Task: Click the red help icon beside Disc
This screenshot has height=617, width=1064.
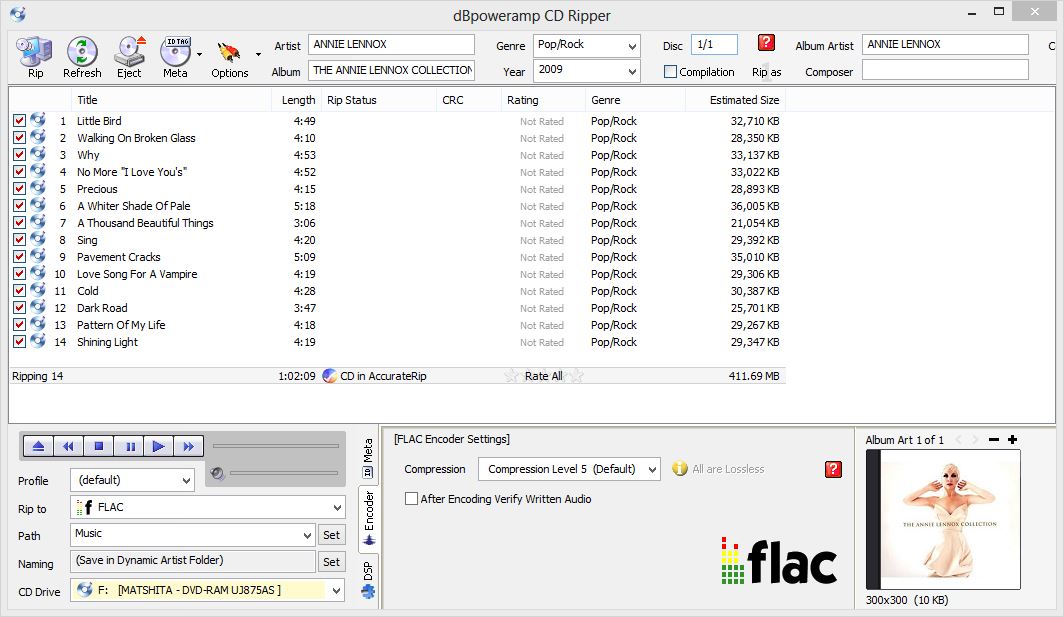Action: [x=766, y=43]
